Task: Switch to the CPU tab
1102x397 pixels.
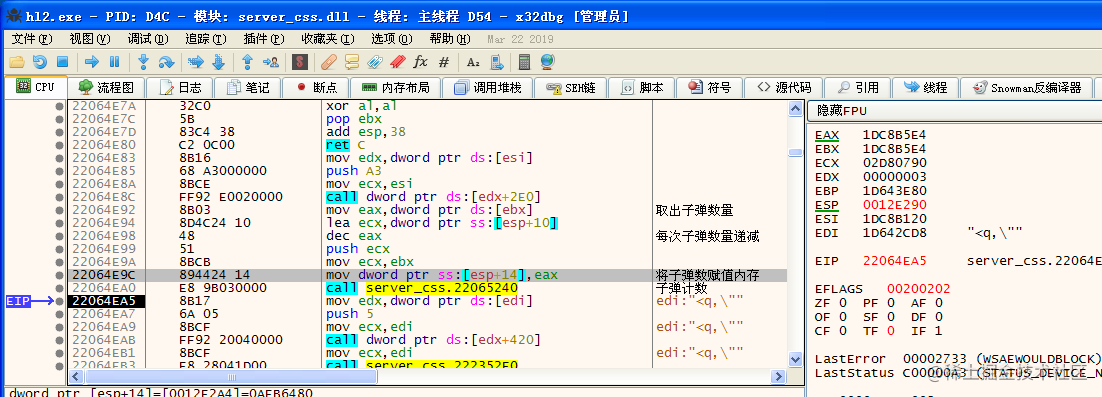Action: (36, 87)
